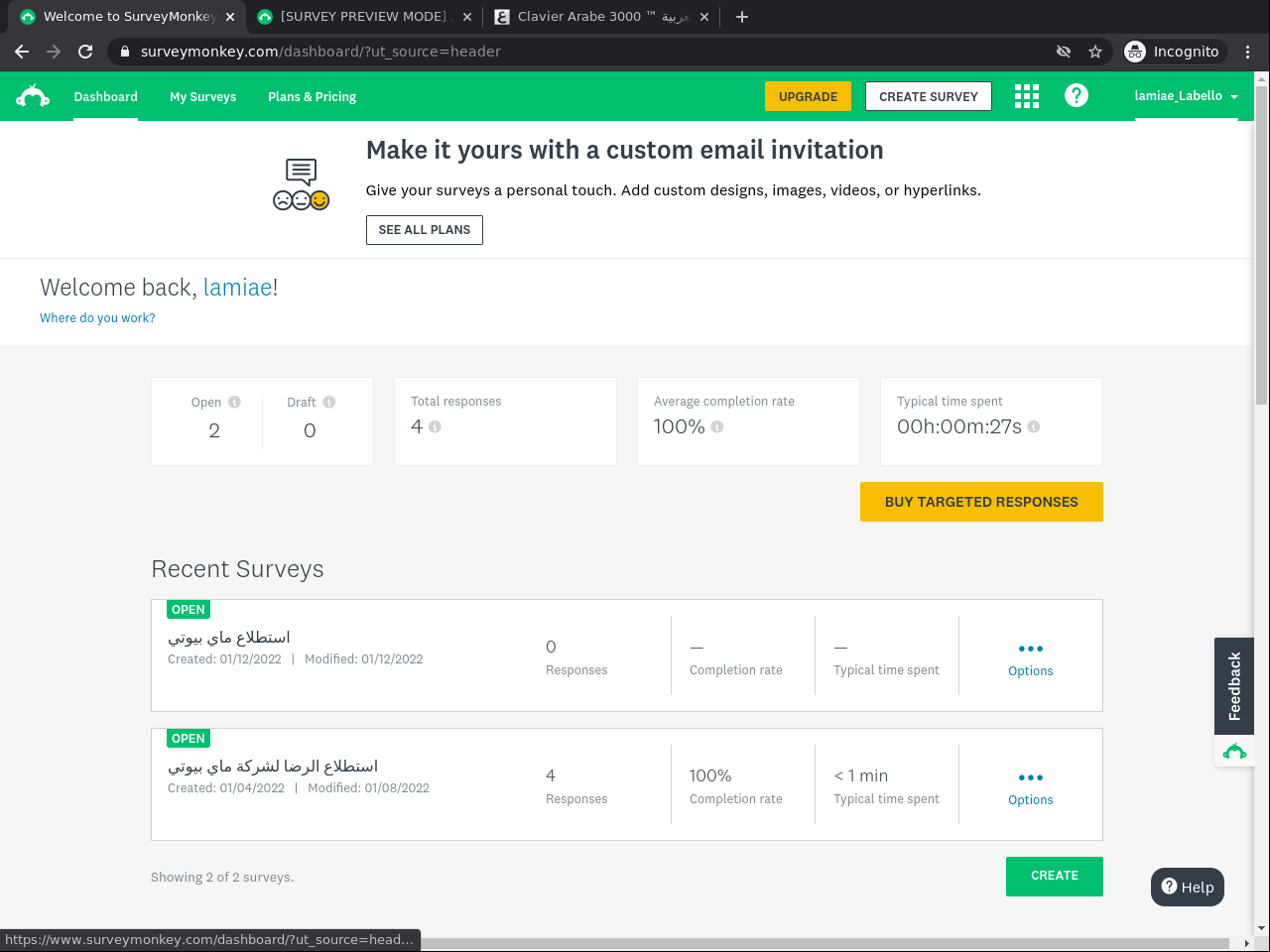Click the CREATE SURVEY button in header
This screenshot has width=1270, height=952.
[x=929, y=96]
